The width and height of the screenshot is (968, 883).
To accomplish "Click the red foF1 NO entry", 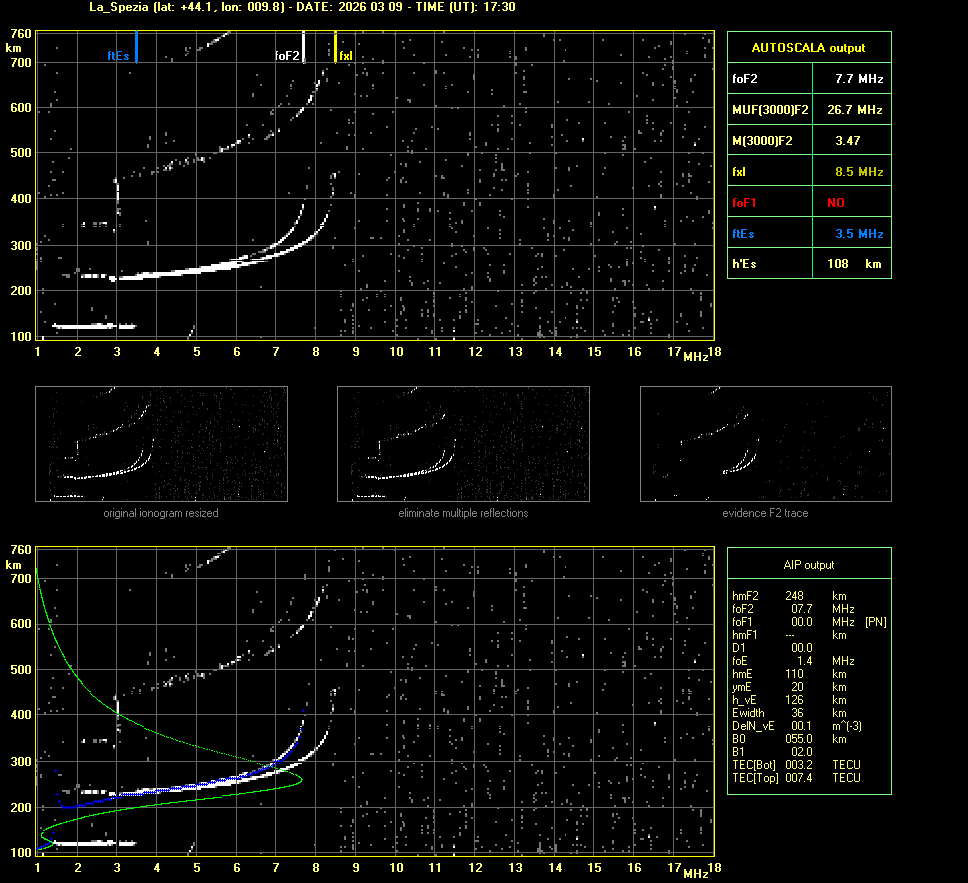I will [835, 203].
